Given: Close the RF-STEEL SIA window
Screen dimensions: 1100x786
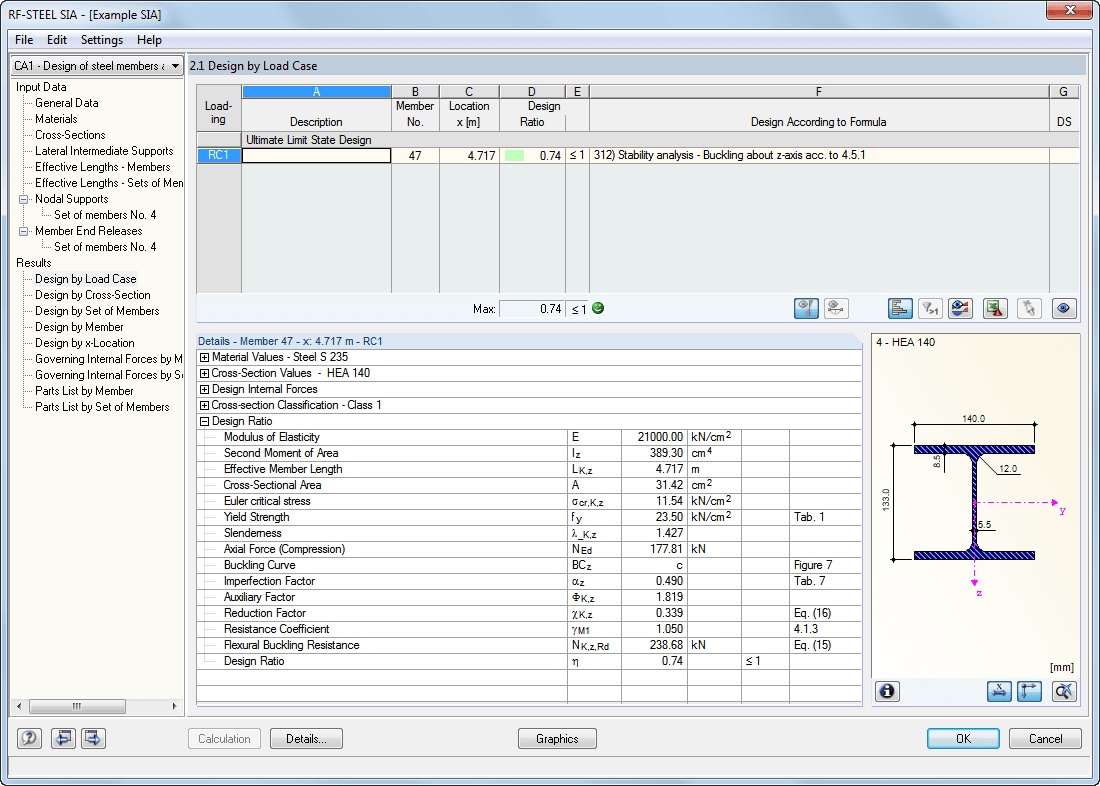Looking at the screenshot, I should (1069, 11).
